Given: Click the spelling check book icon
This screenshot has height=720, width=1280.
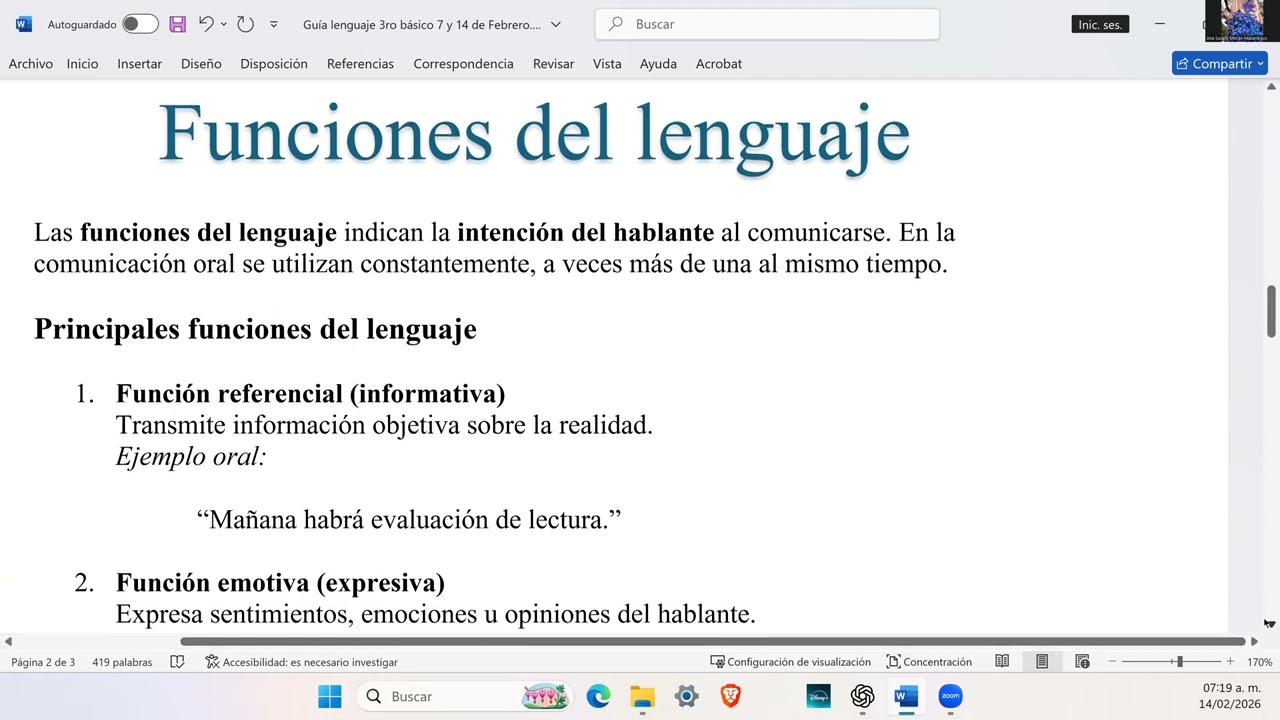Looking at the screenshot, I should 177,662.
